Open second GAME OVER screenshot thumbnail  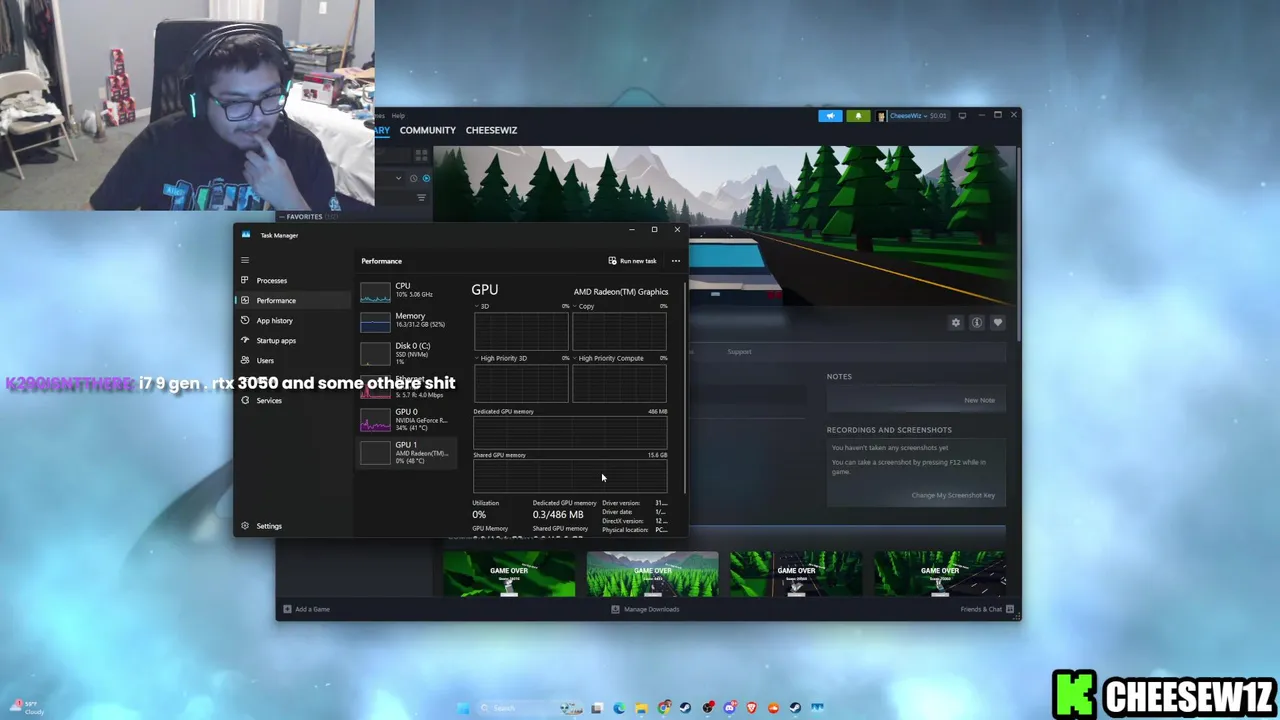coord(652,574)
